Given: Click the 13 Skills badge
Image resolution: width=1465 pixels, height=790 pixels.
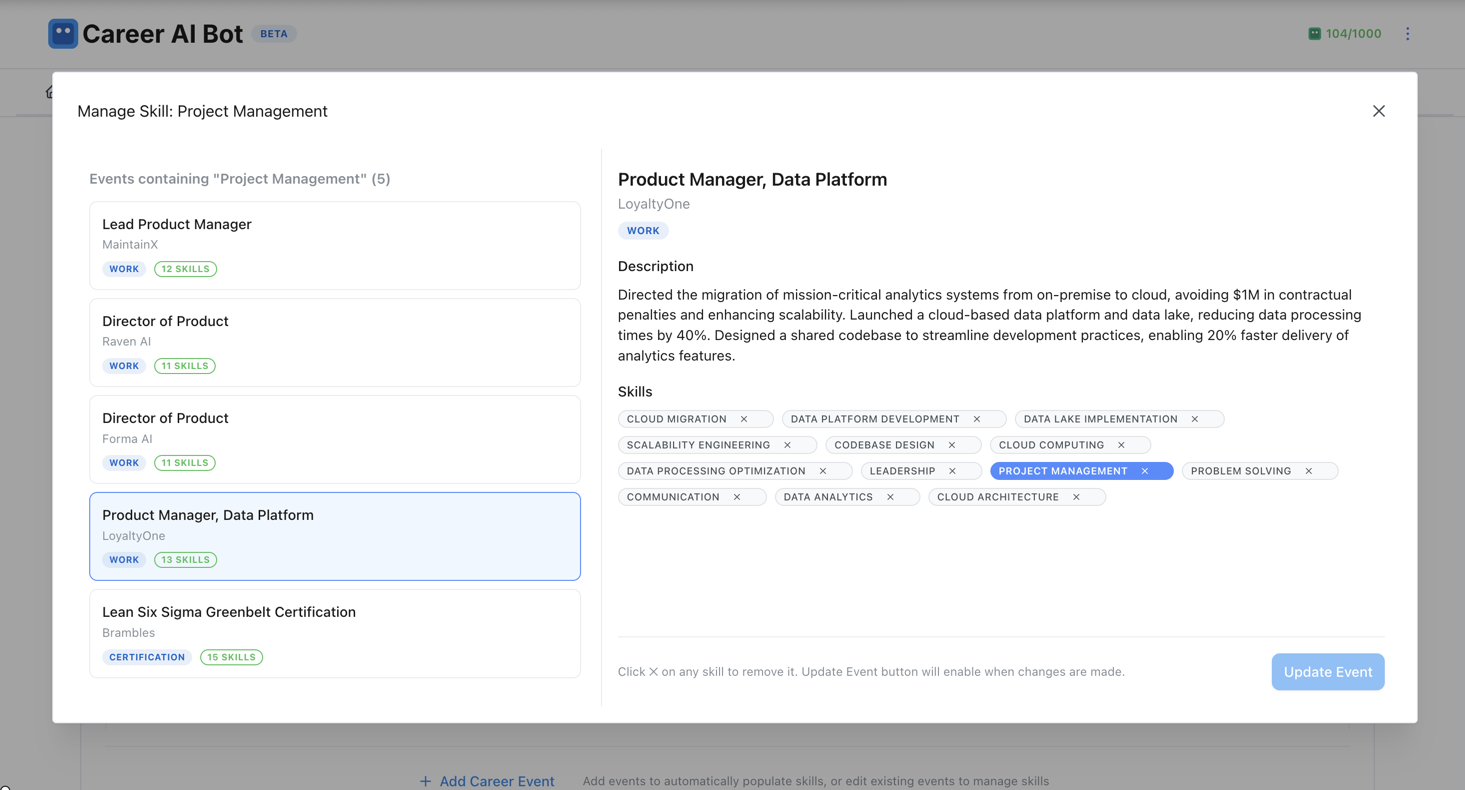Looking at the screenshot, I should click(x=185, y=560).
